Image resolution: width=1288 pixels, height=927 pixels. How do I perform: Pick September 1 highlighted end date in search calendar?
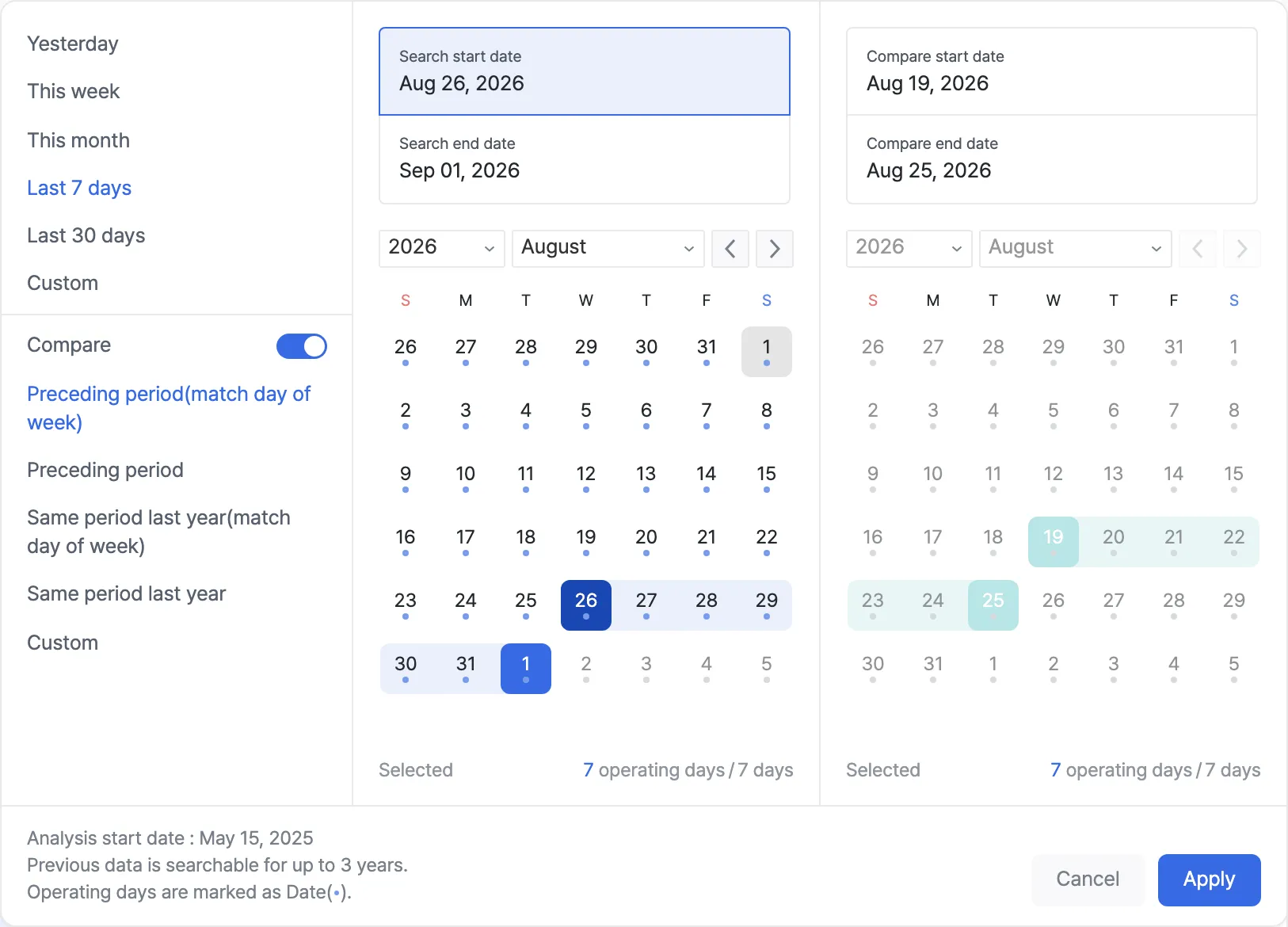526,669
